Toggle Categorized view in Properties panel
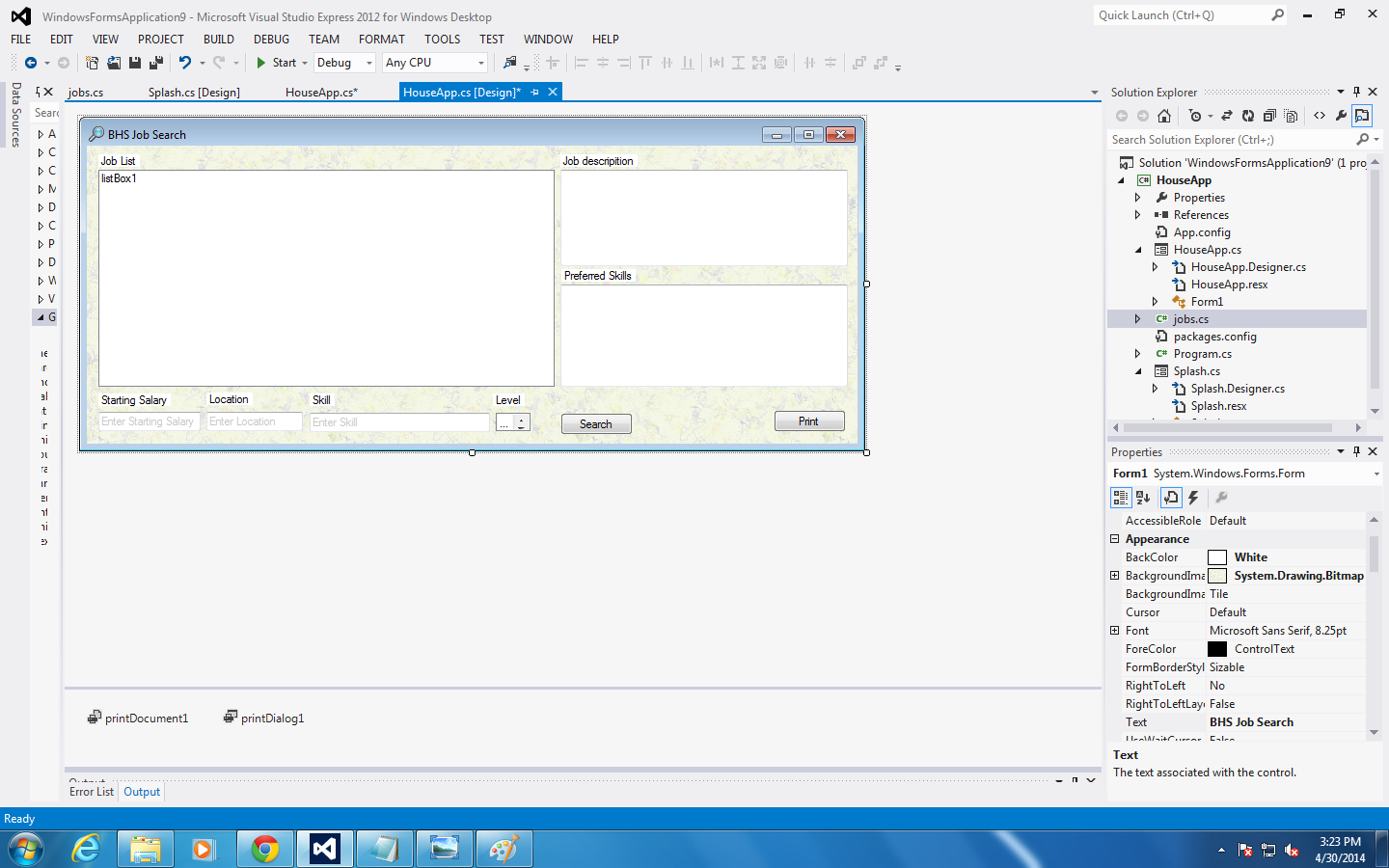The image size is (1389, 868). point(1121,498)
